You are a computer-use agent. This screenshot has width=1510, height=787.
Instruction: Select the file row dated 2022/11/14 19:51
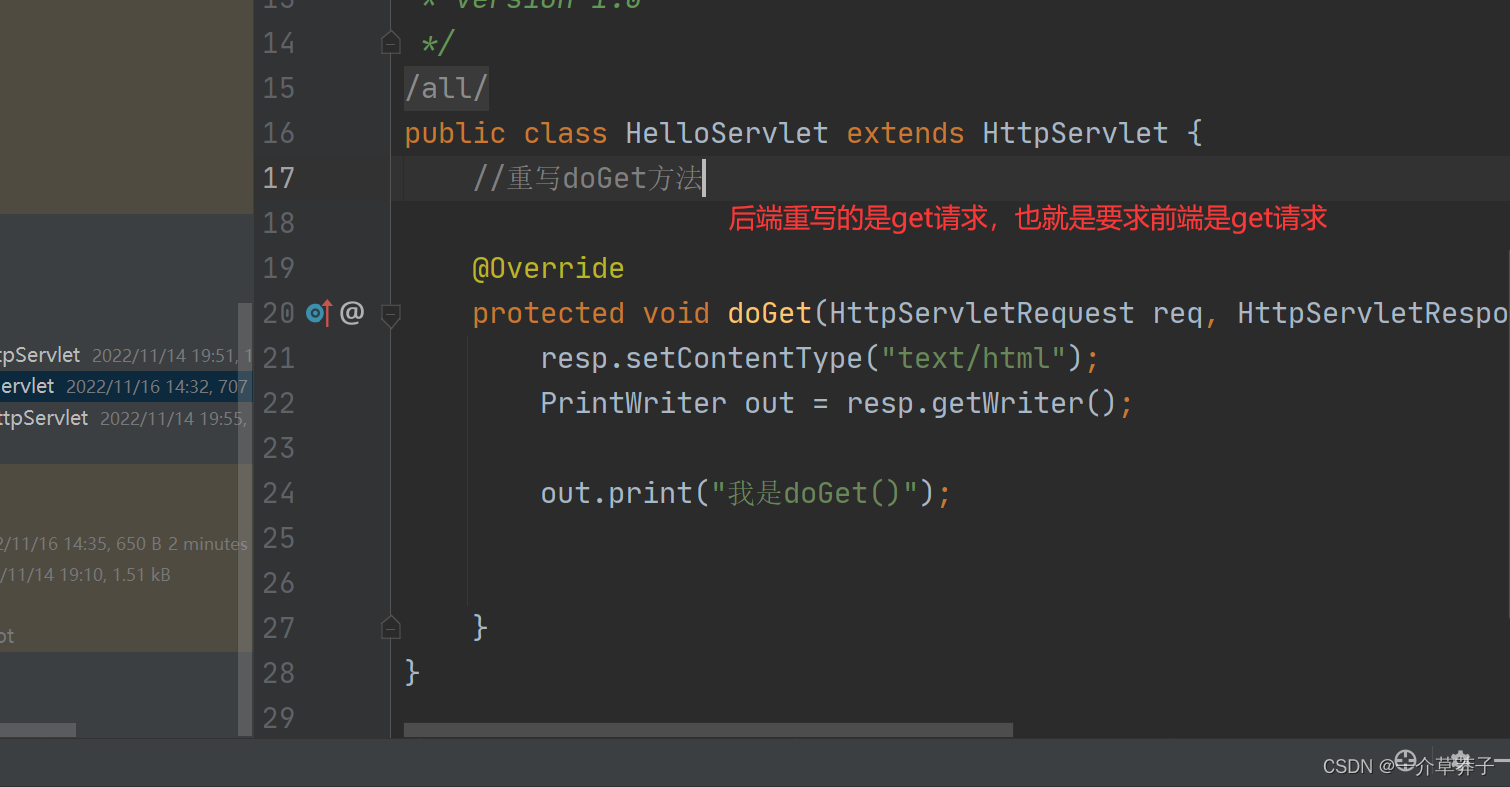click(x=126, y=355)
